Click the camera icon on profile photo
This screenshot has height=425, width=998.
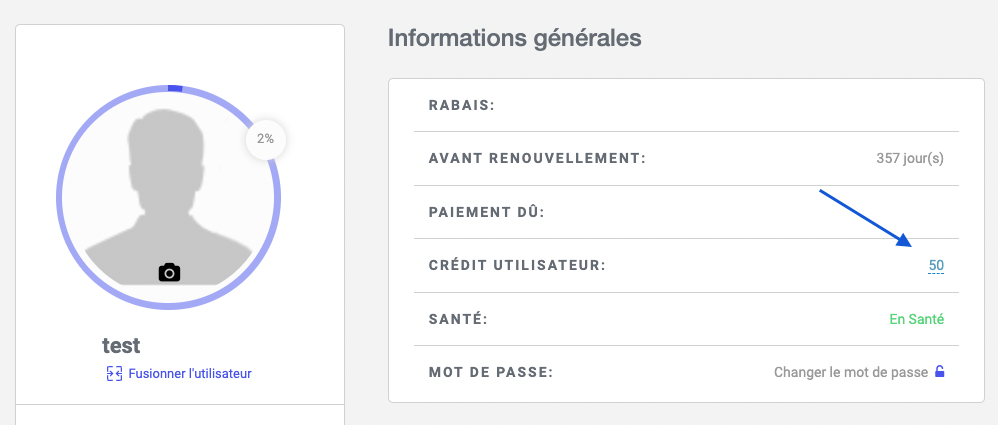click(x=169, y=272)
